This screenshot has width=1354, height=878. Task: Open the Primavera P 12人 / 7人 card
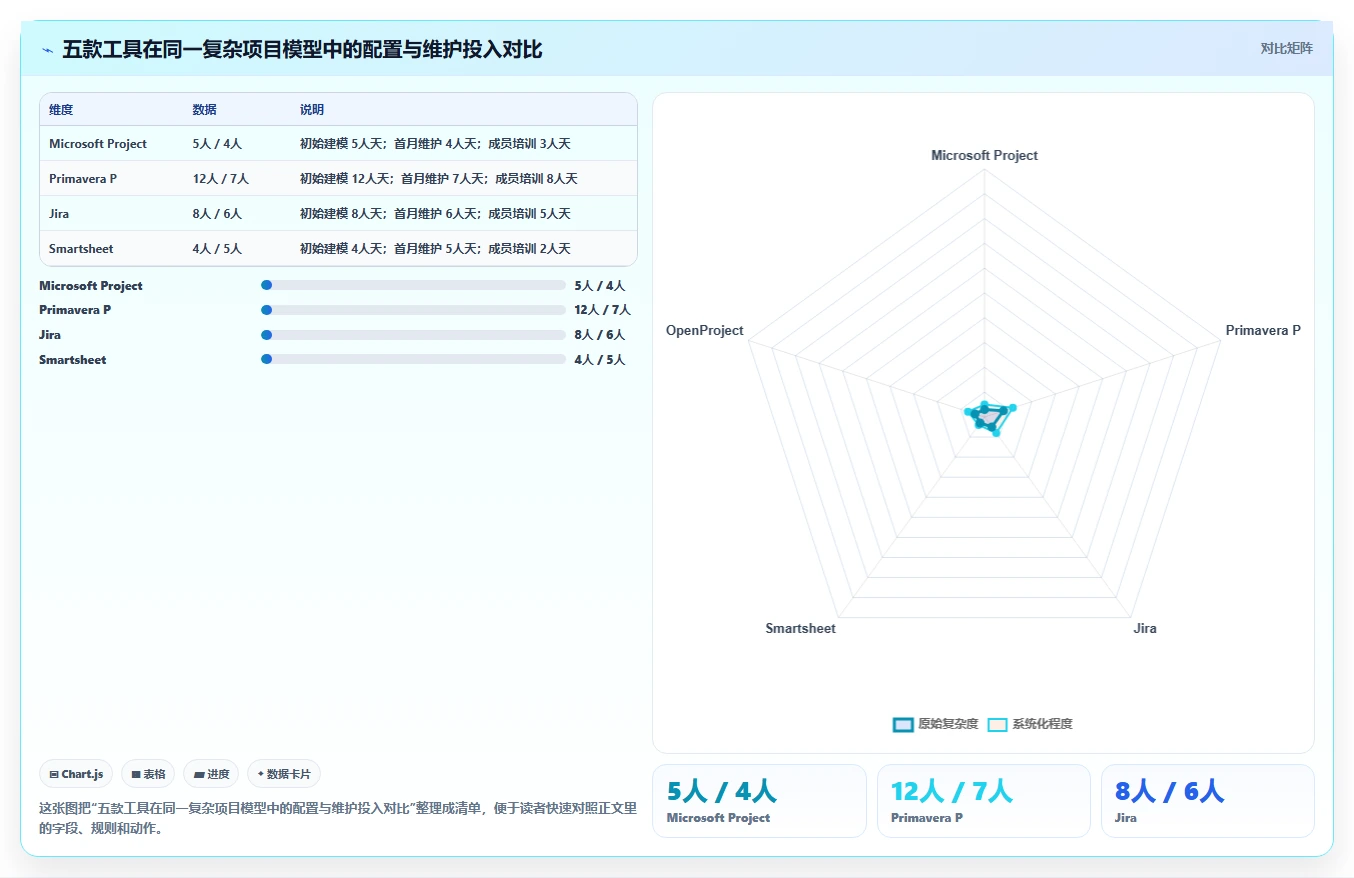pos(983,801)
